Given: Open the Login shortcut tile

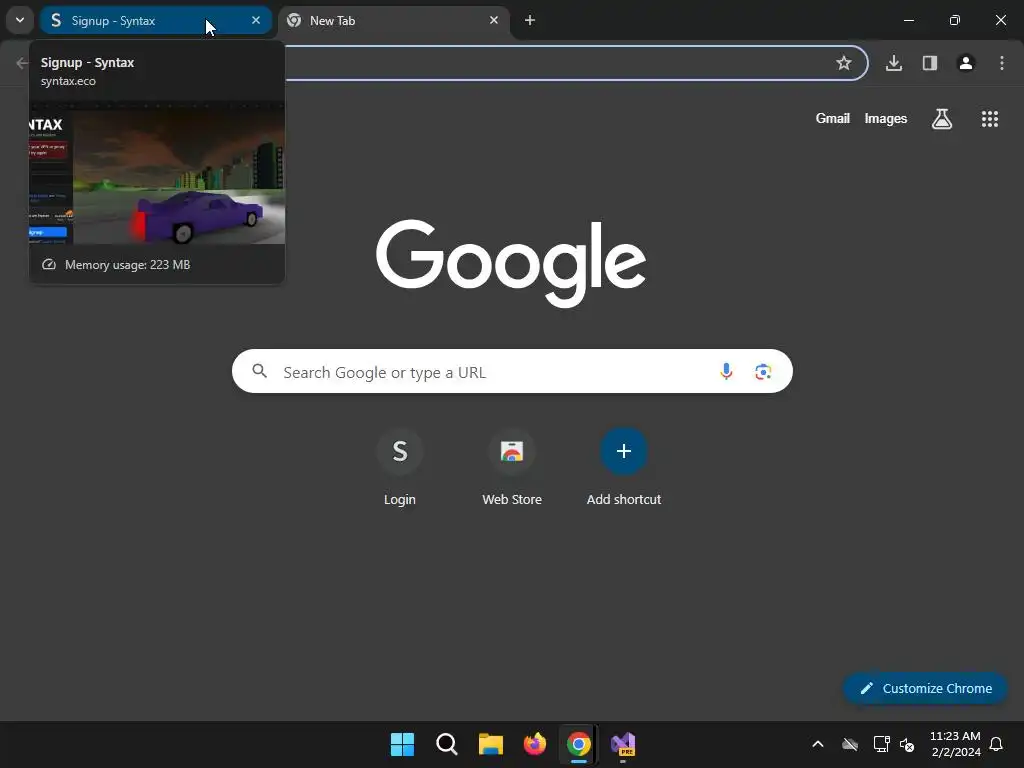Looking at the screenshot, I should click(x=400, y=467).
